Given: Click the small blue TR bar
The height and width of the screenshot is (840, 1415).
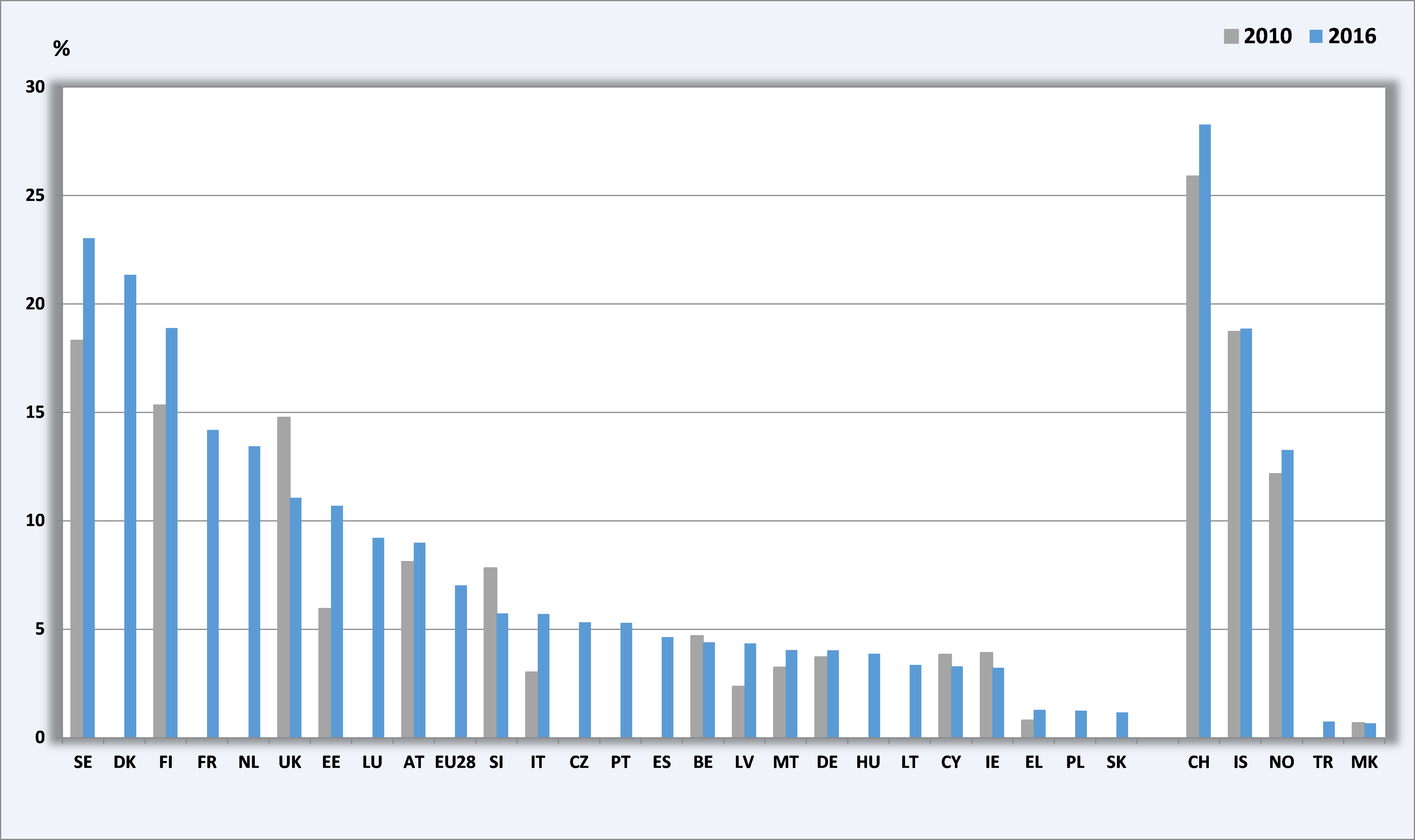Looking at the screenshot, I should pos(1328,729).
